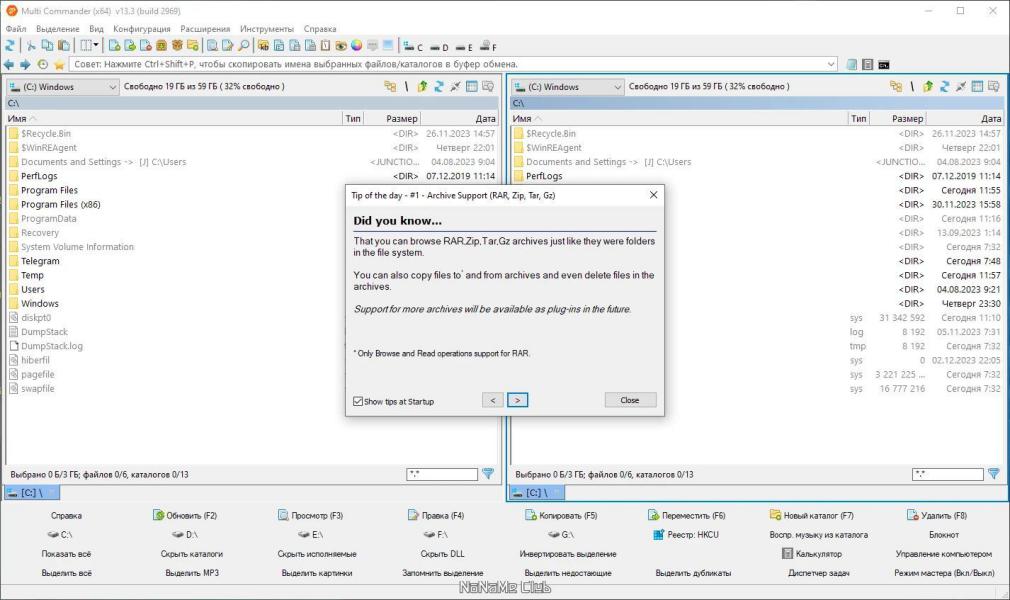Click the Удалить (F8) button
This screenshot has width=1010, height=600.
point(937,516)
